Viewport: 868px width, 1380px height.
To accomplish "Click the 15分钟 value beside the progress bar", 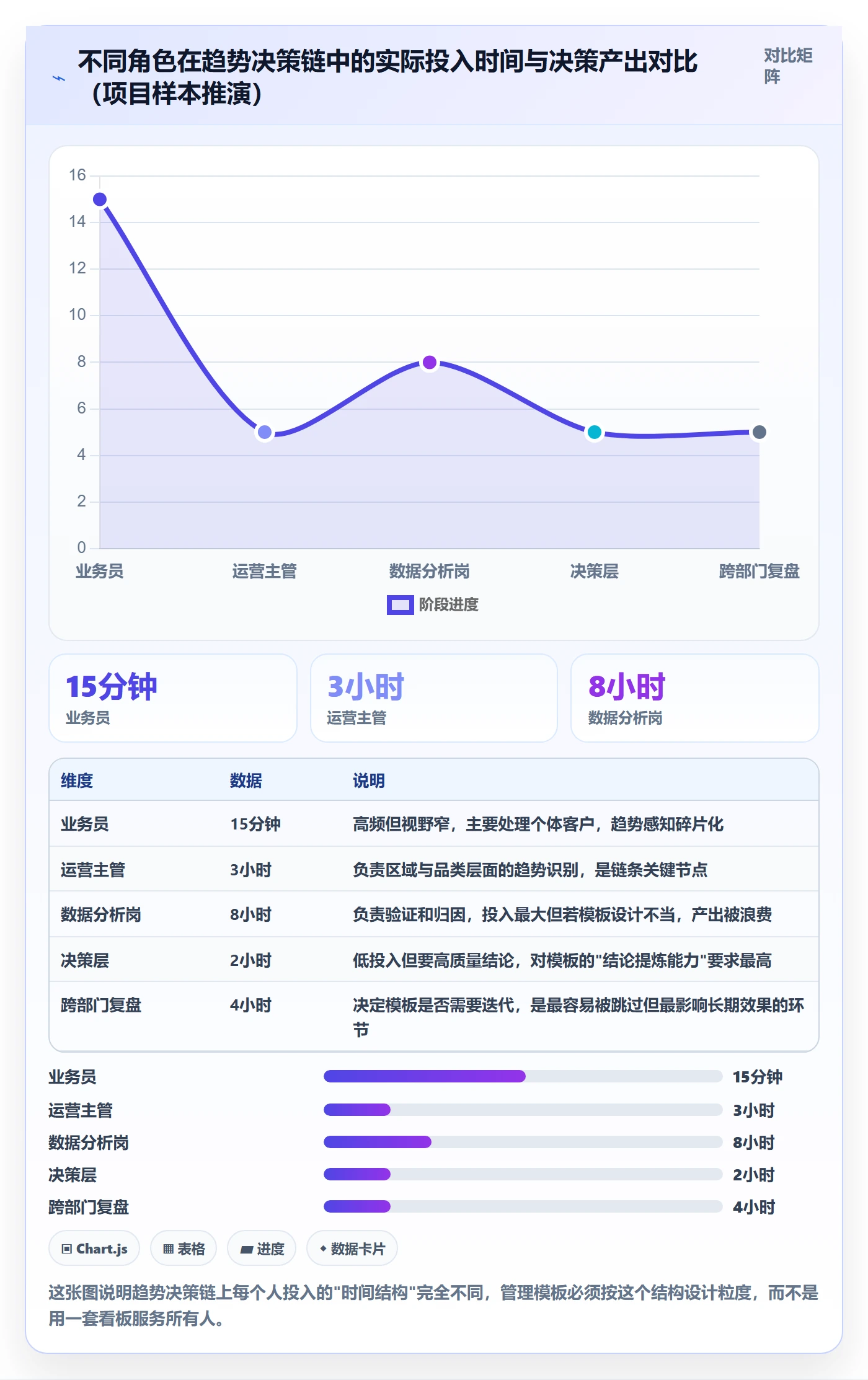I will pyautogui.click(x=758, y=1077).
